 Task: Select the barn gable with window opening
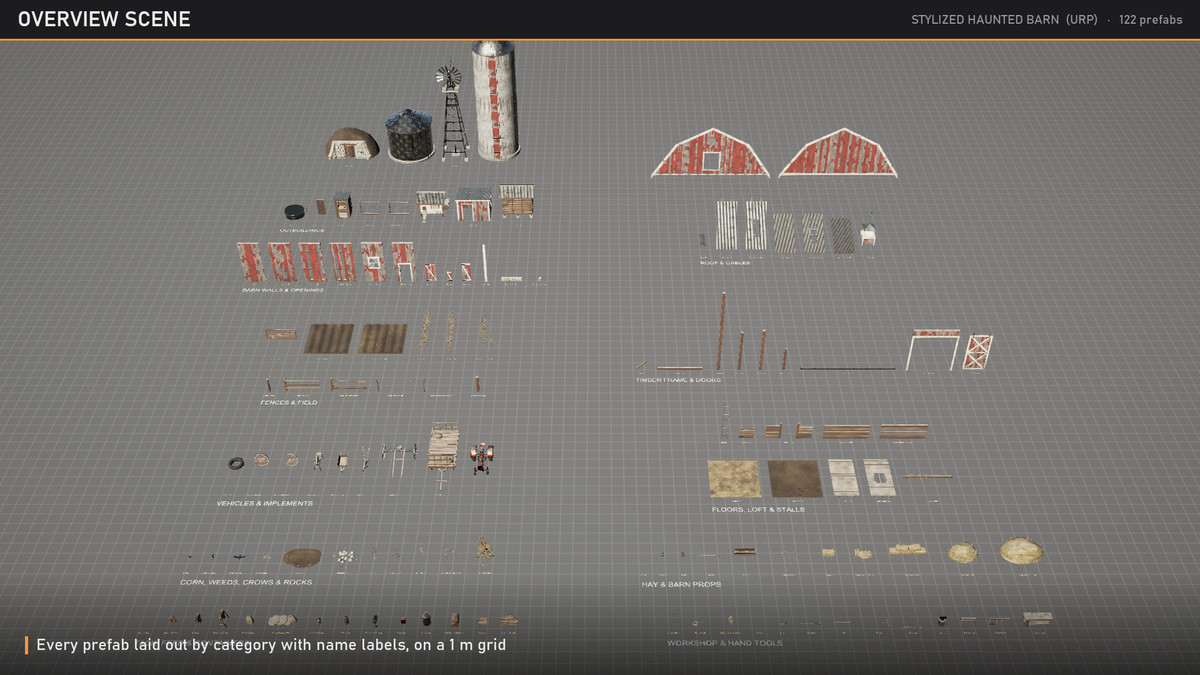[711, 153]
